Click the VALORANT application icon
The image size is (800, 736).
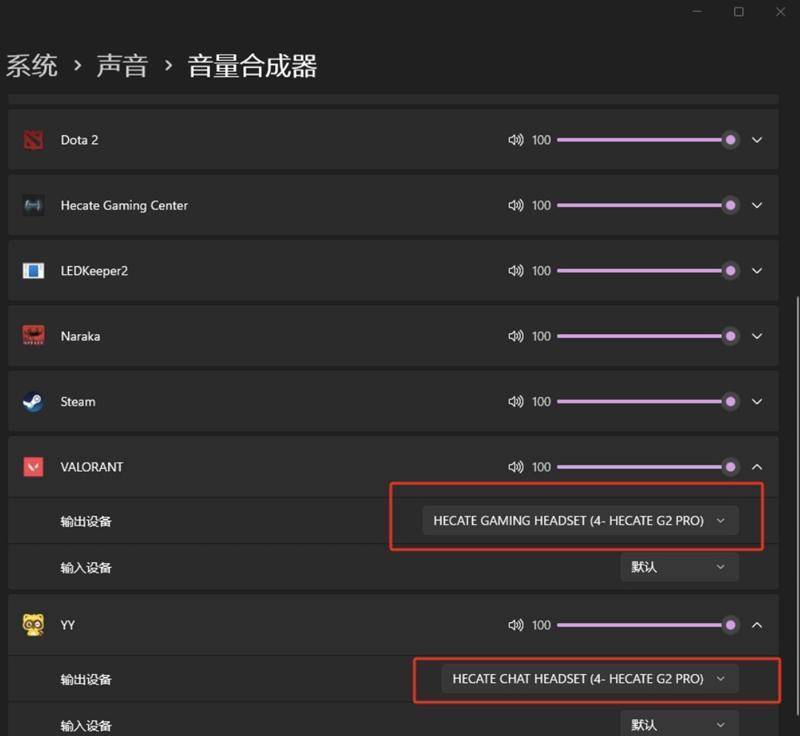coord(33,466)
